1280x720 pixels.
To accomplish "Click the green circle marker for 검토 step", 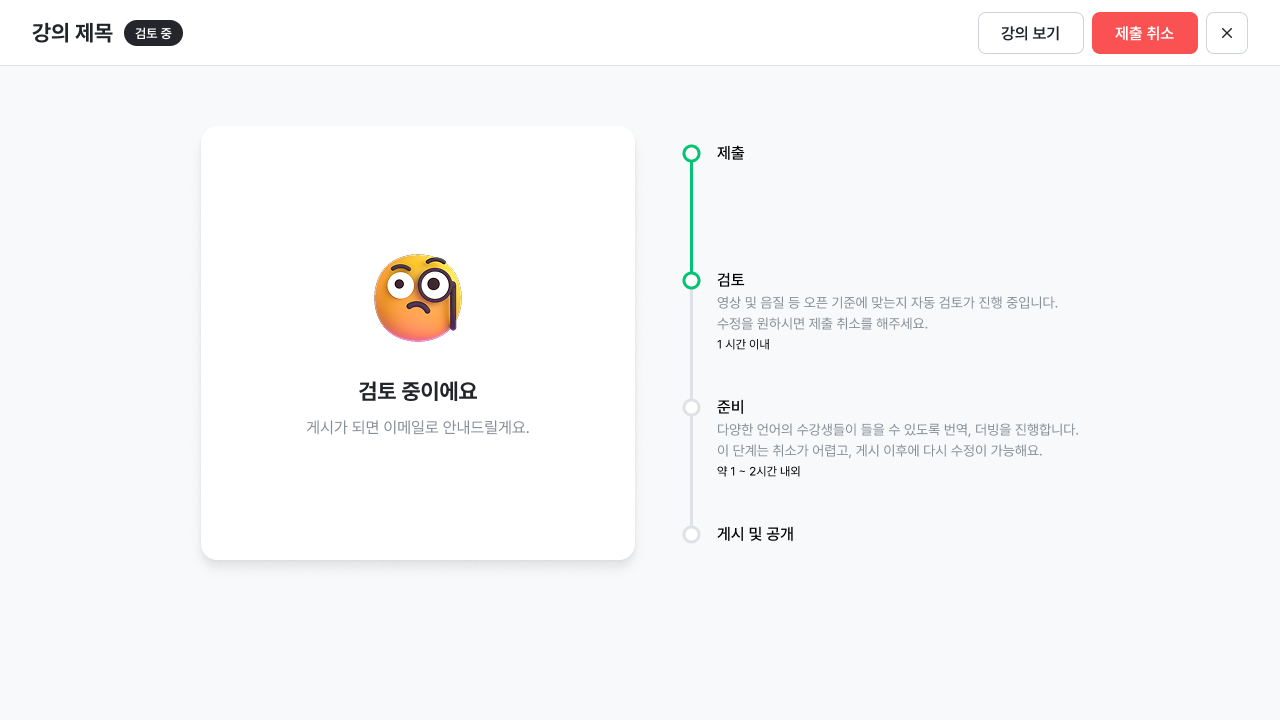I will tap(691, 280).
